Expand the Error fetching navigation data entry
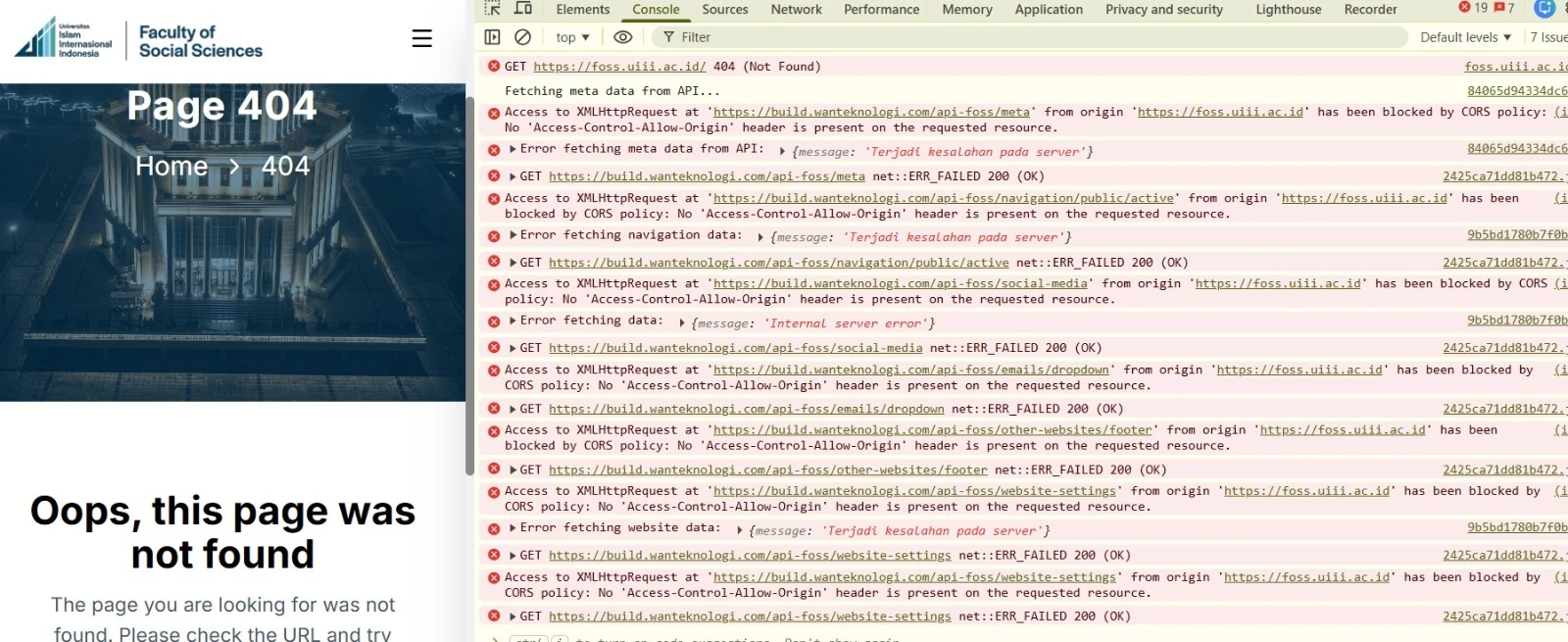 pos(513,235)
